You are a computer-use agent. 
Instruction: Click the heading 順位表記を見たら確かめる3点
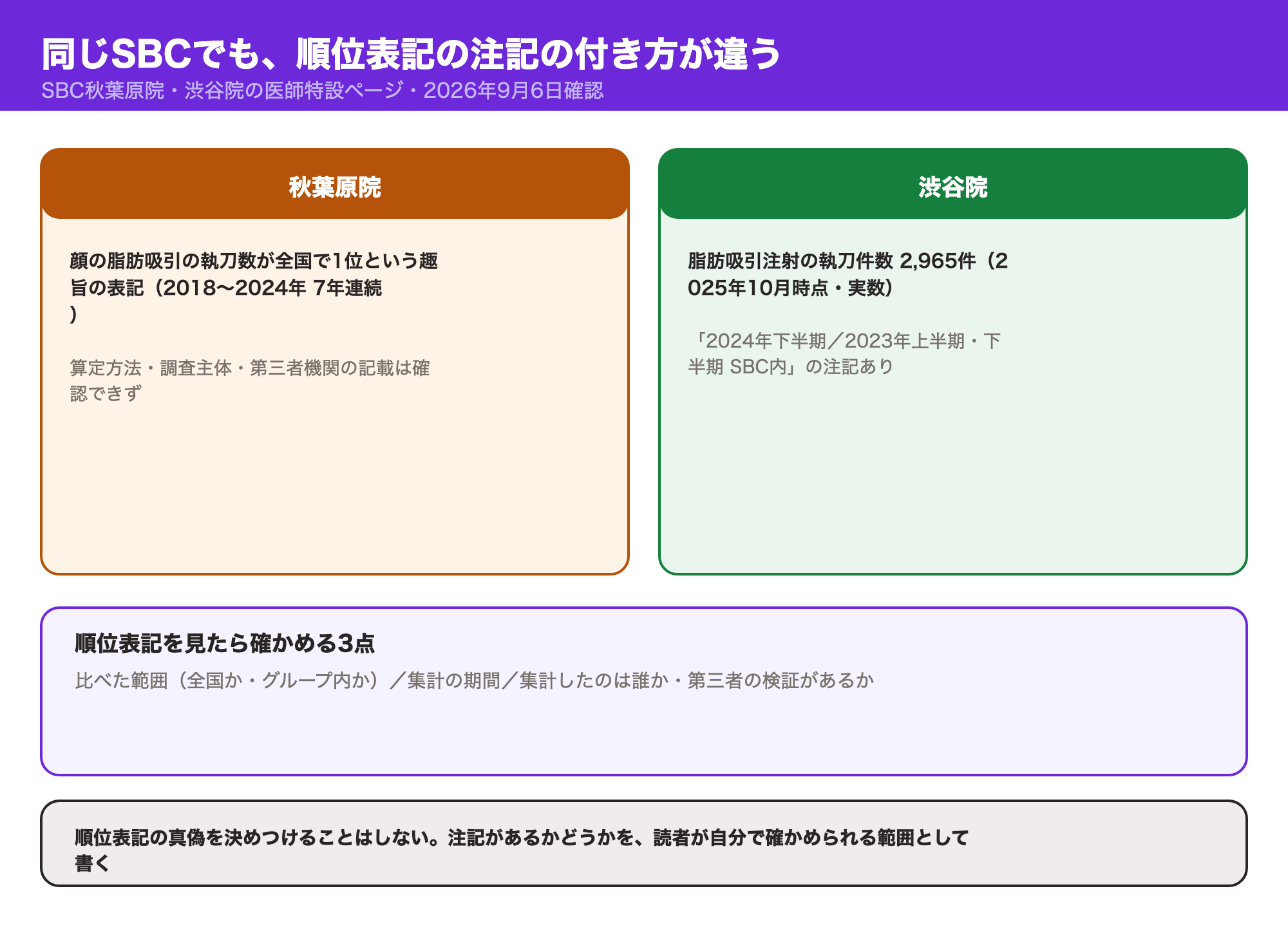point(225,643)
